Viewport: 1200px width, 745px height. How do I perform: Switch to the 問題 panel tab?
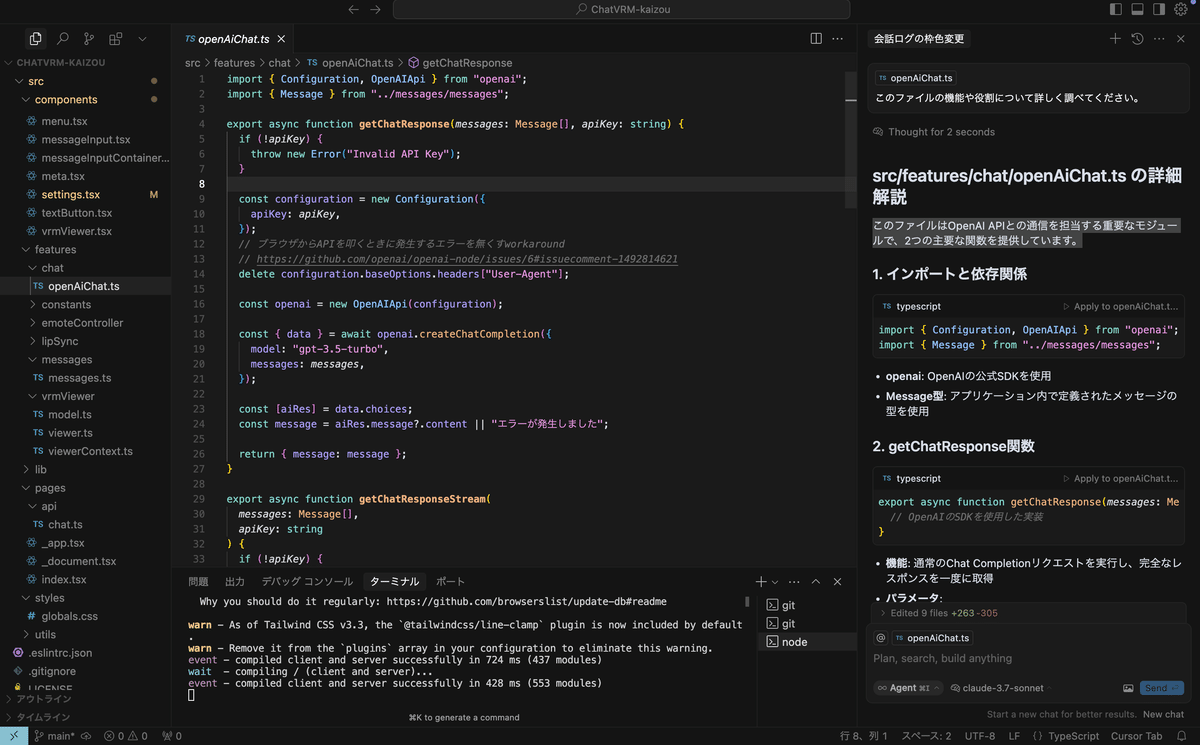197,580
